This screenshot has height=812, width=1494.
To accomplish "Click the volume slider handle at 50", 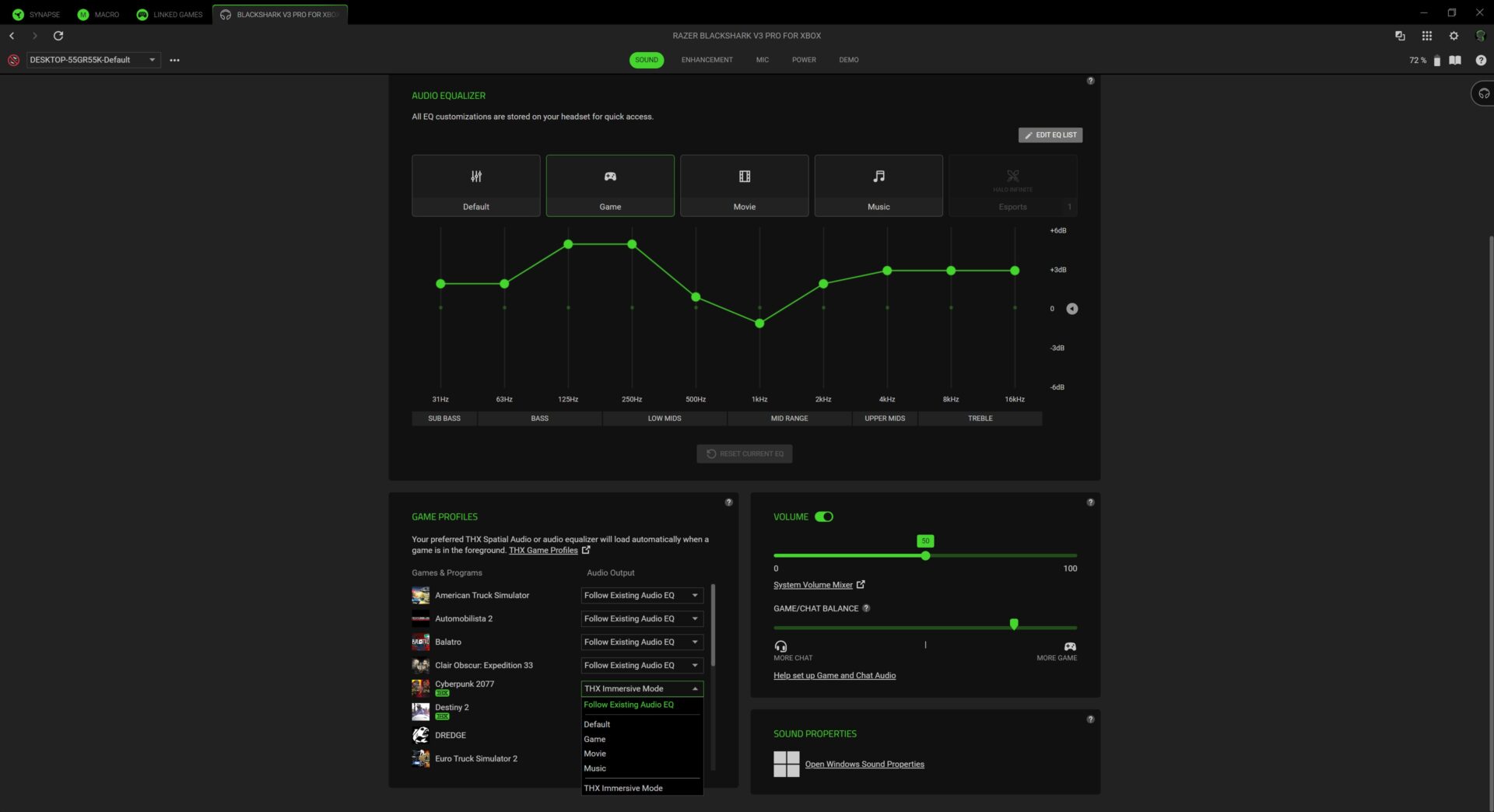I will [x=925, y=556].
